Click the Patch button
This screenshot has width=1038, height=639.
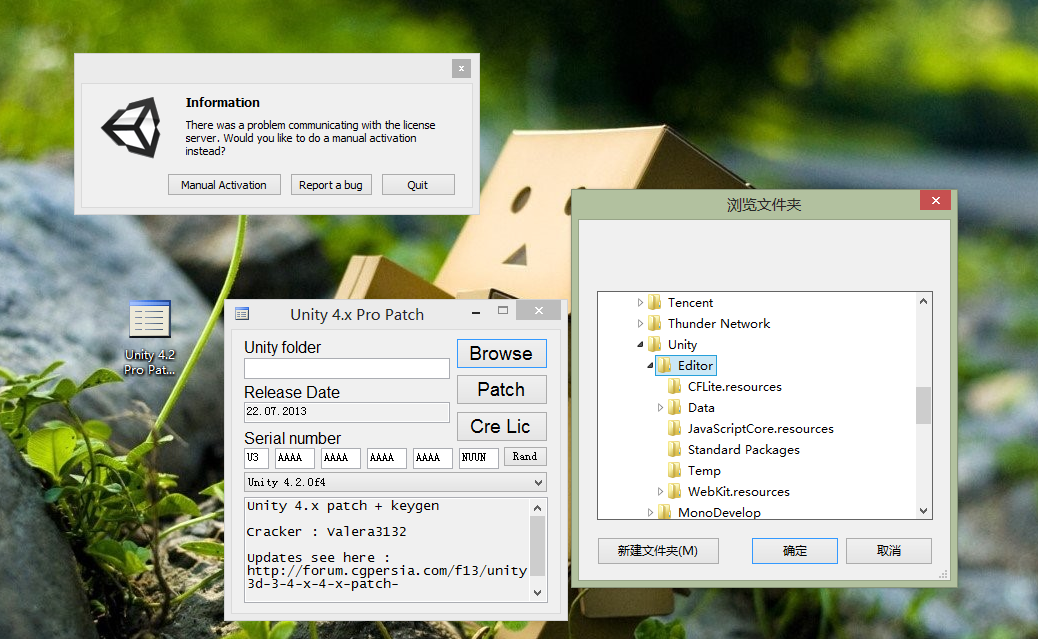[502, 389]
